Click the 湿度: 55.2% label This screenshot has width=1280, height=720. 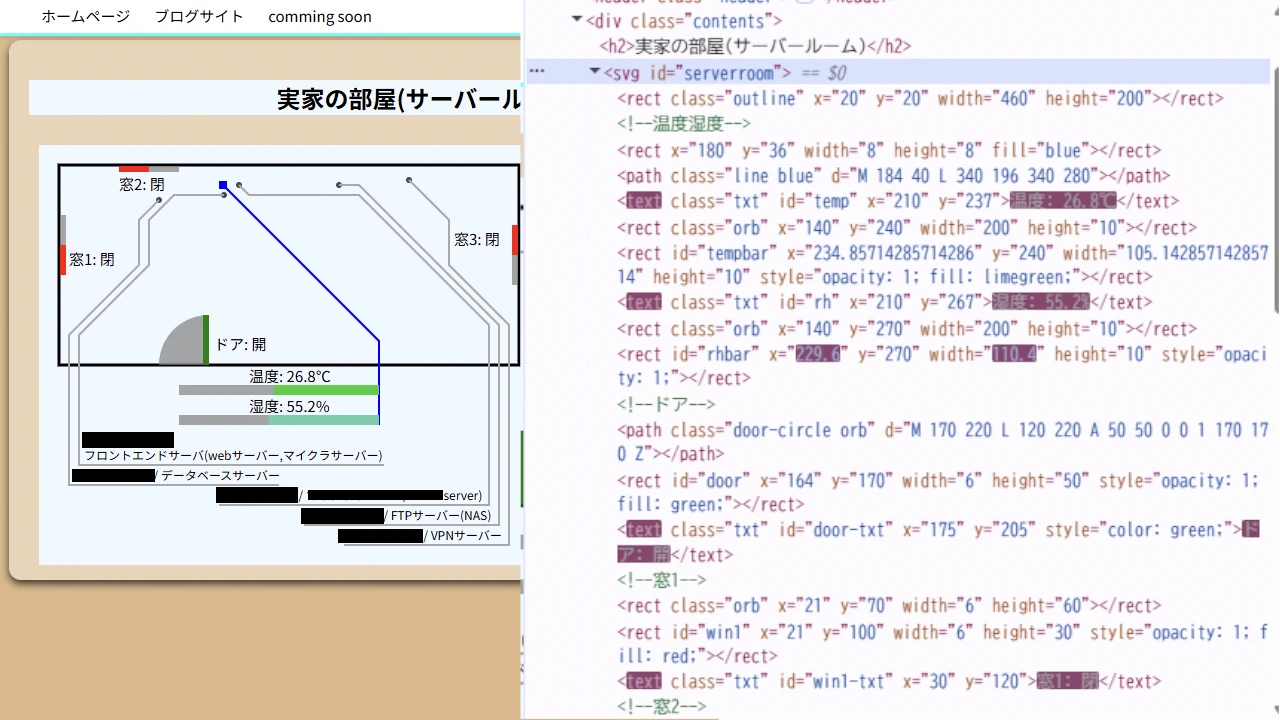pyautogui.click(x=290, y=406)
